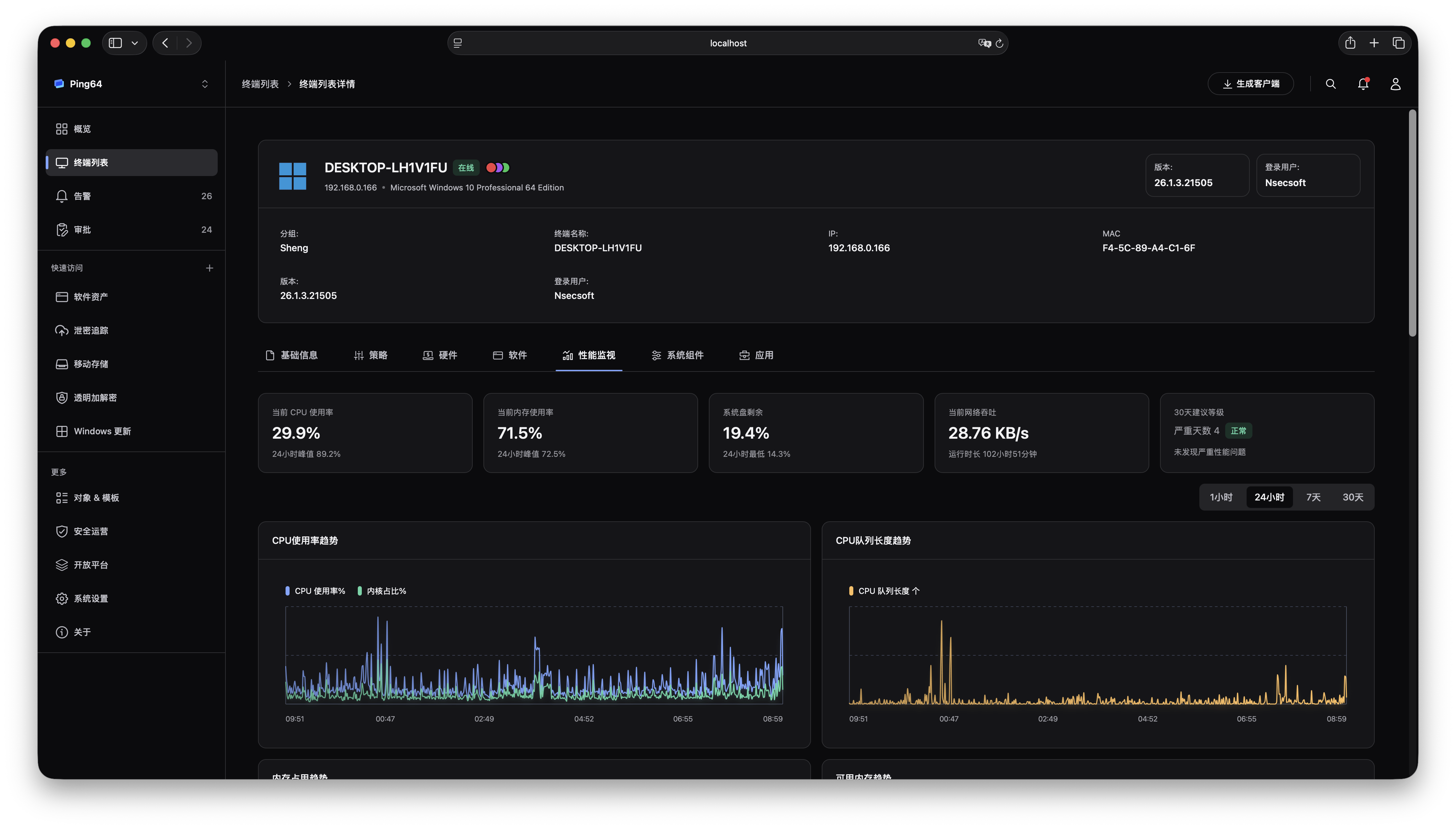Set time range to 24小时
Image resolution: width=1456 pixels, height=829 pixels.
coord(1269,497)
